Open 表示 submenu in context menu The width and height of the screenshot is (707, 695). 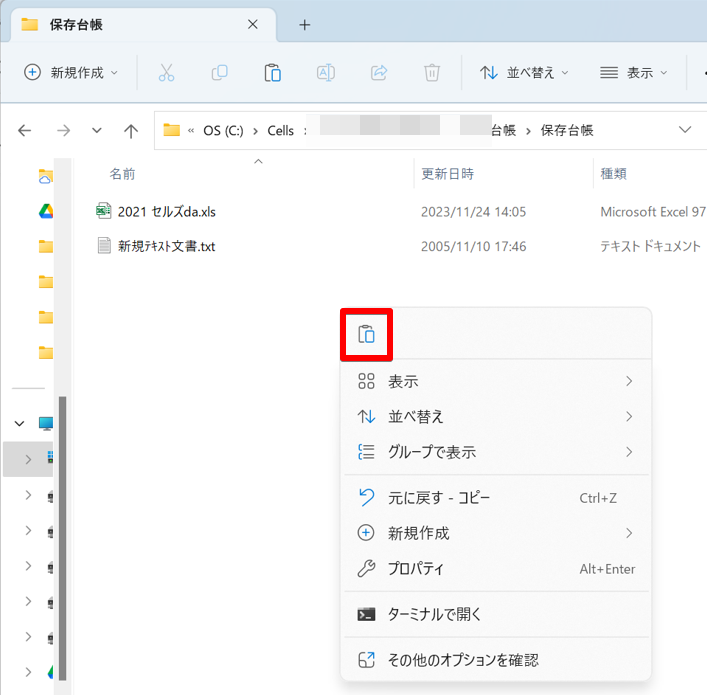click(x=496, y=381)
